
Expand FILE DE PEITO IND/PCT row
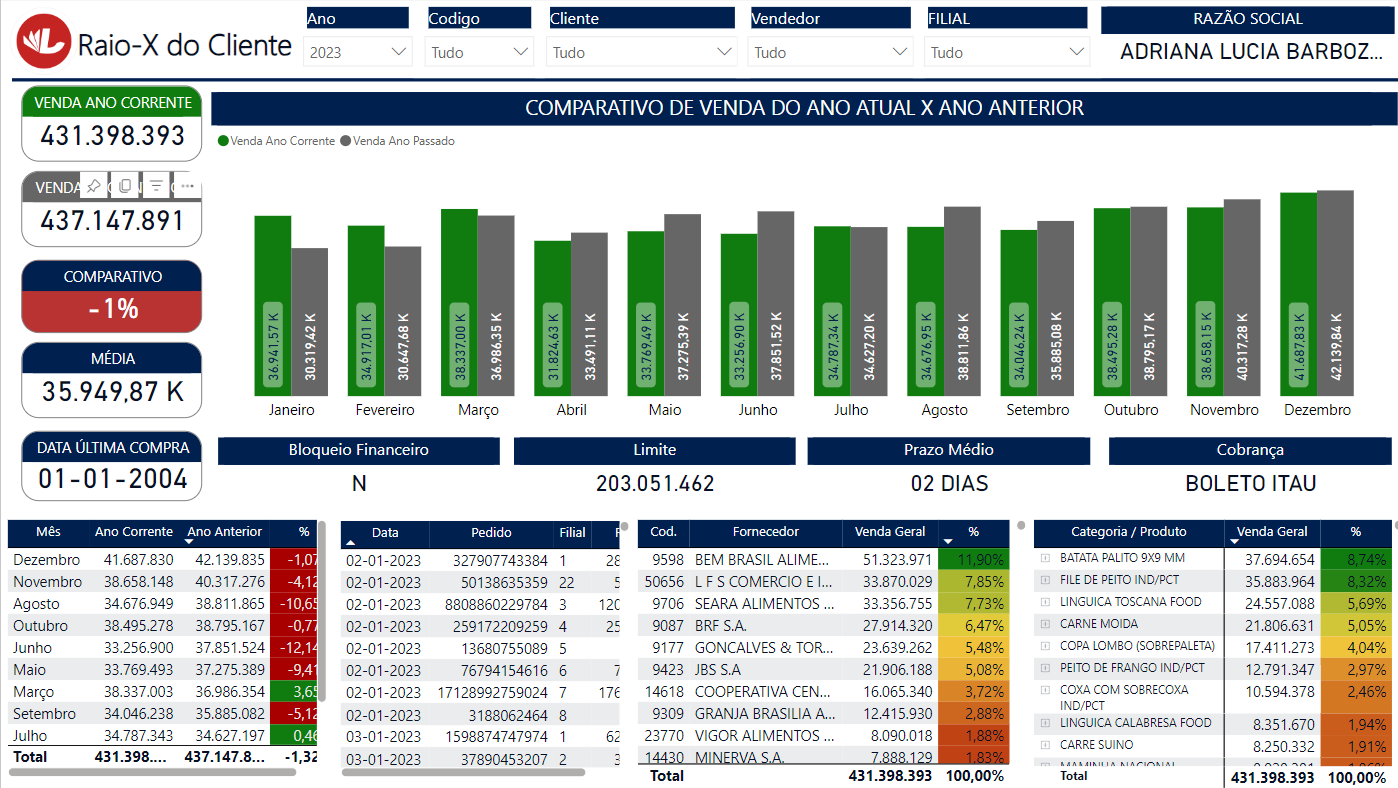1045,580
